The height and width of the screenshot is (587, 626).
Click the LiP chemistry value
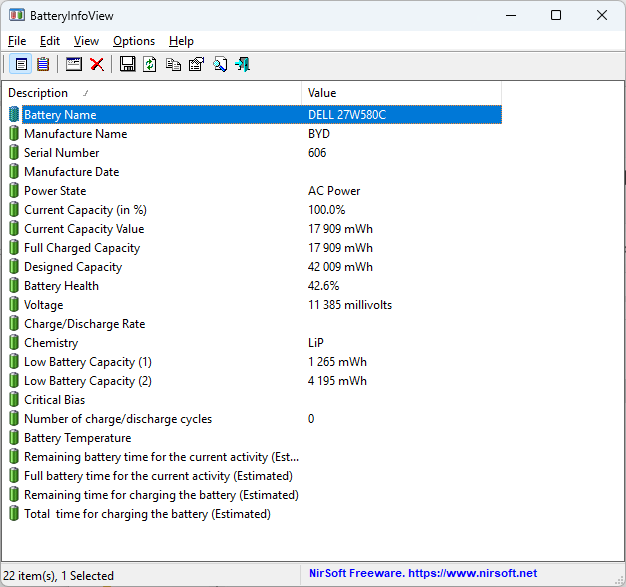click(316, 343)
